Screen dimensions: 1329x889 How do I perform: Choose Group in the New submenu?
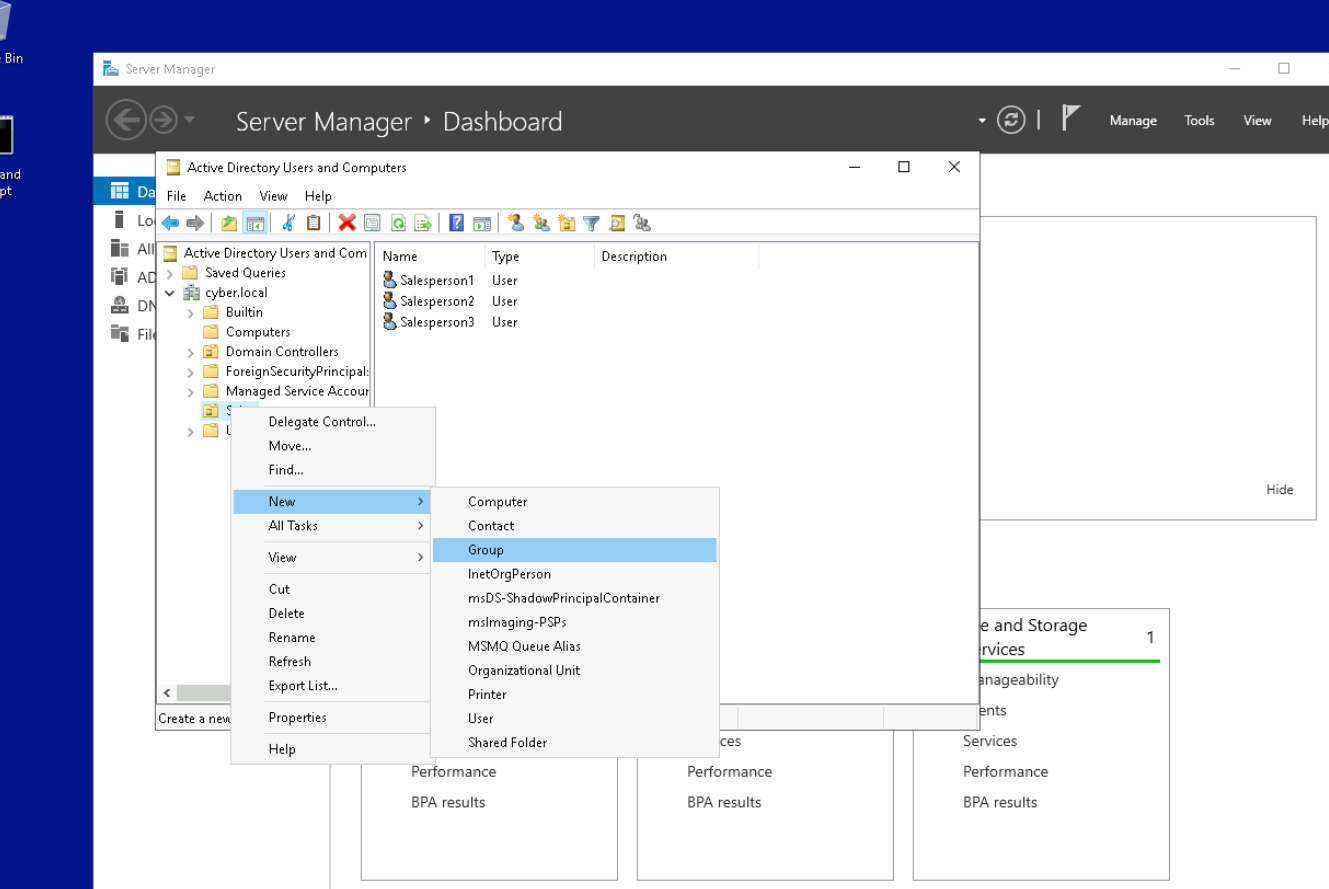click(575, 550)
